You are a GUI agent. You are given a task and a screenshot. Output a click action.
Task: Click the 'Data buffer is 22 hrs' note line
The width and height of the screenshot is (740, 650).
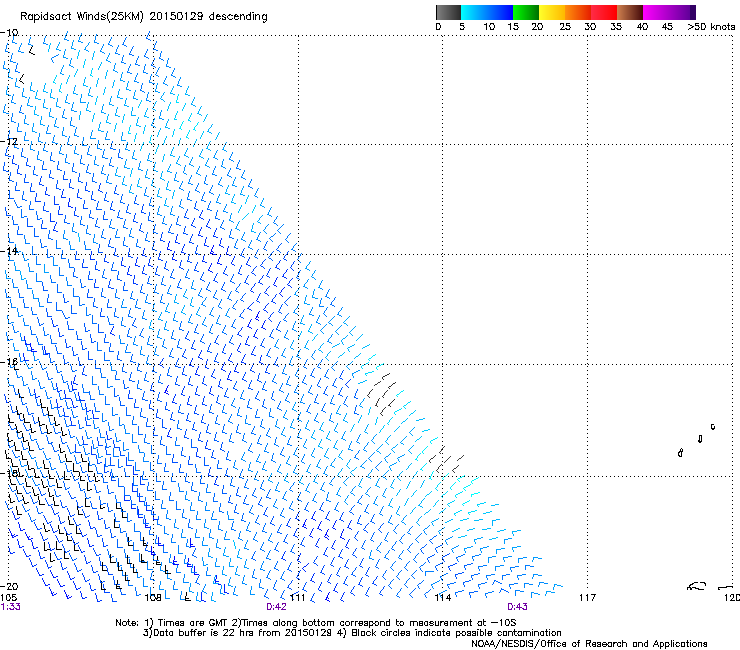coord(352,633)
